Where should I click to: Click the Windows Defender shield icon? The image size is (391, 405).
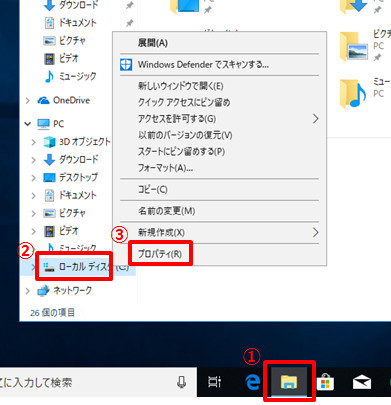point(126,65)
